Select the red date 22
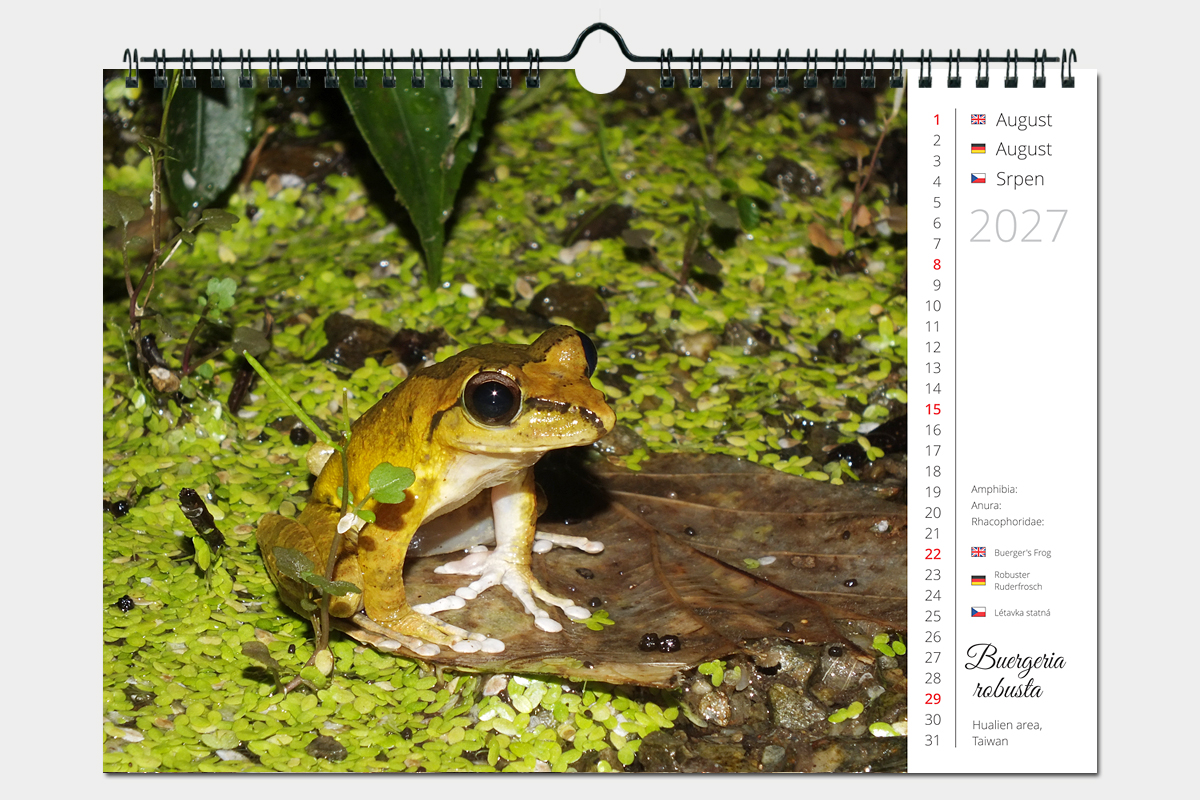The width and height of the screenshot is (1200, 800). [932, 554]
